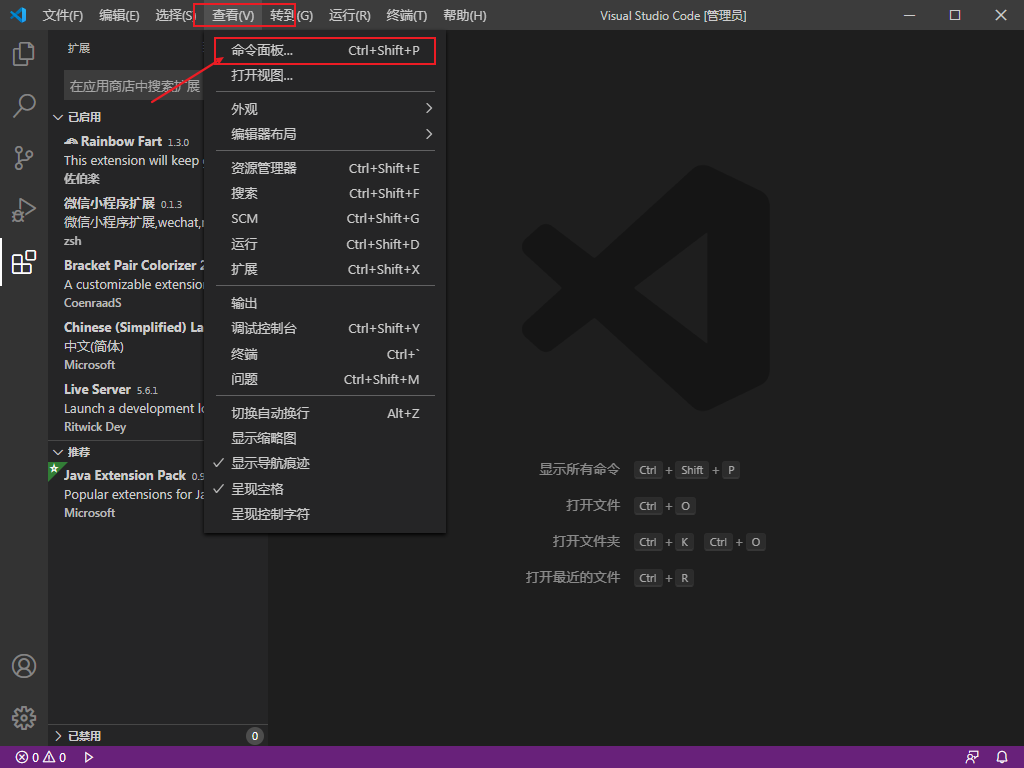
Task: Select the Extensions activity bar icon
Action: pyautogui.click(x=24, y=262)
